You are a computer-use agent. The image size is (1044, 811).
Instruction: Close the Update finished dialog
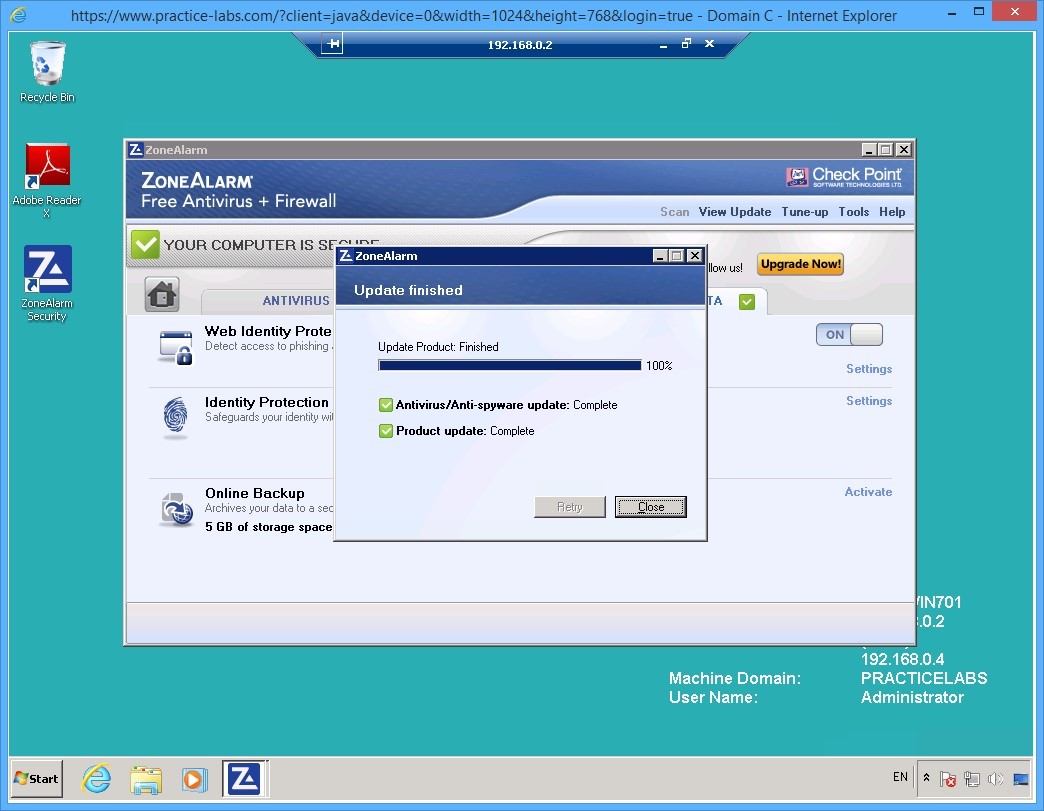coord(650,507)
